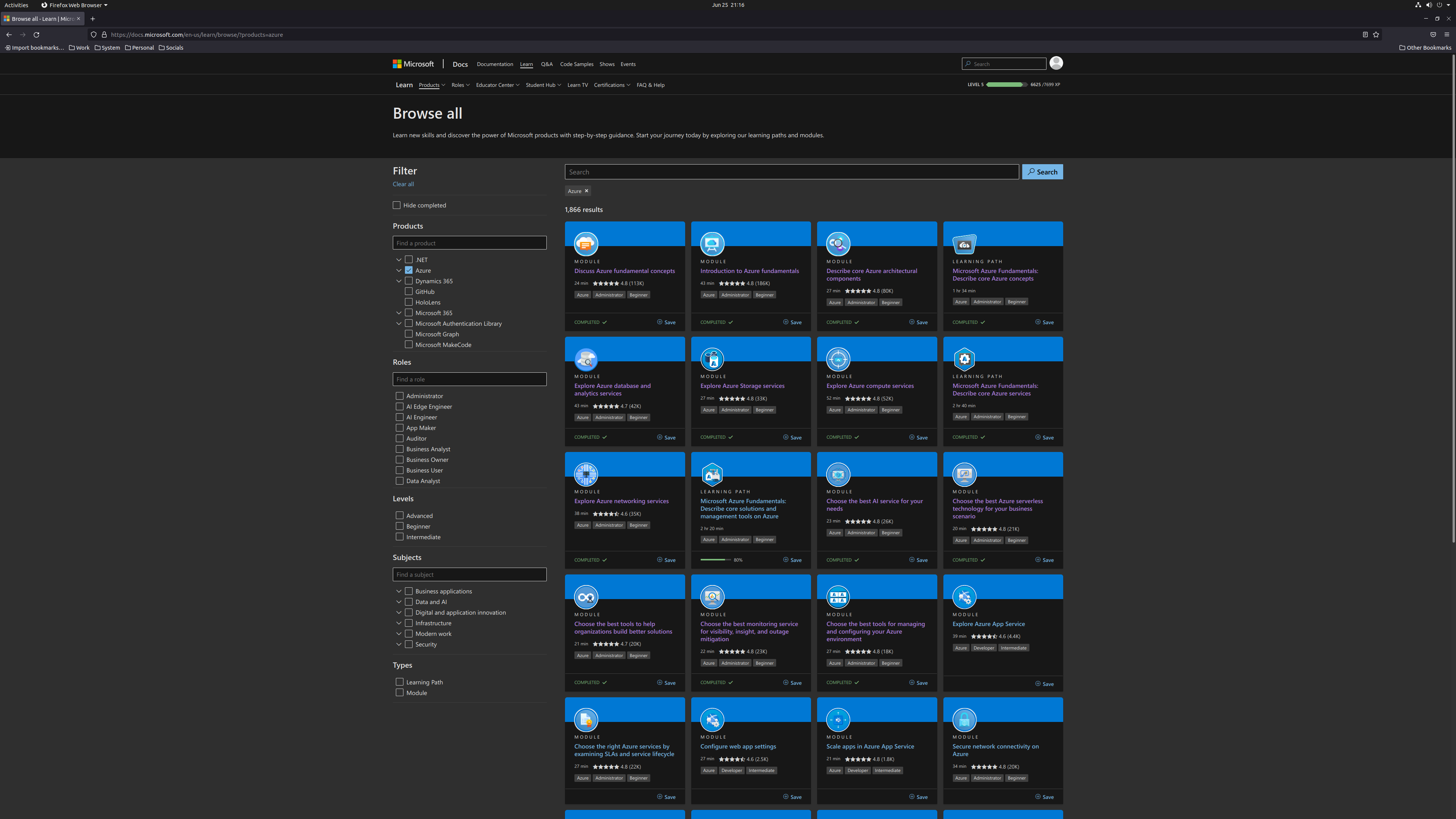Screen dimensions: 1456x819
Task: Click the 80% learning path progress bar
Action: (x=715, y=560)
